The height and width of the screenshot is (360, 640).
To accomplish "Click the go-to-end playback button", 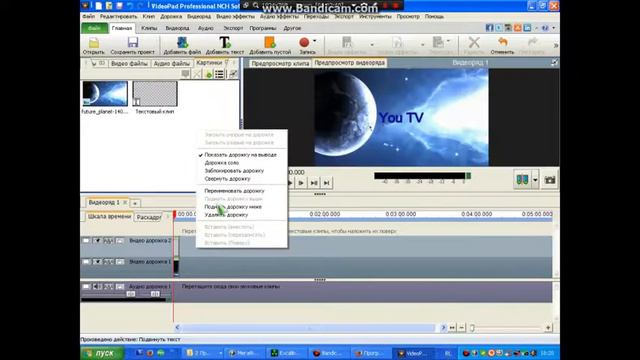I will [327, 183].
